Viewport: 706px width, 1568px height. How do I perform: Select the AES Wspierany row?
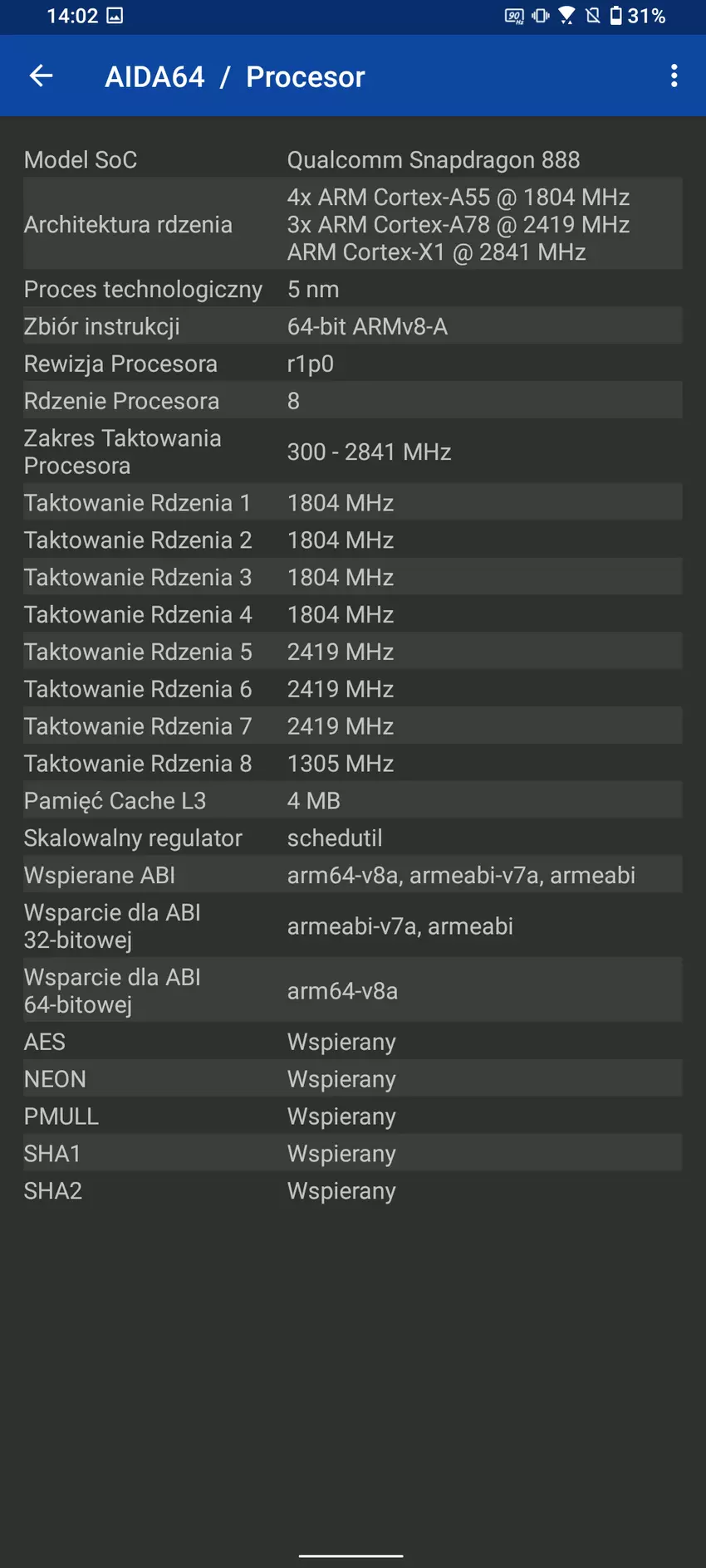353,1042
